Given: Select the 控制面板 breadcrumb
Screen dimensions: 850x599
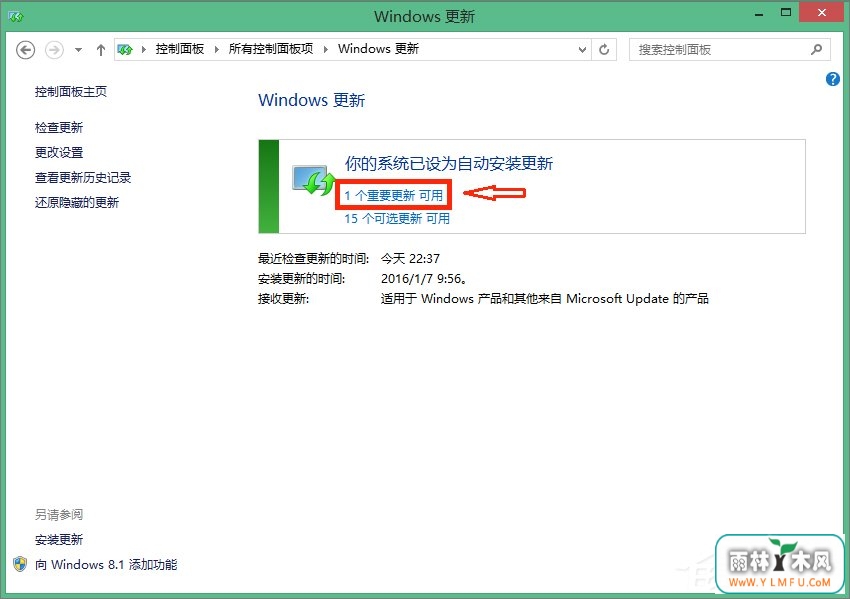Looking at the screenshot, I should 179,49.
